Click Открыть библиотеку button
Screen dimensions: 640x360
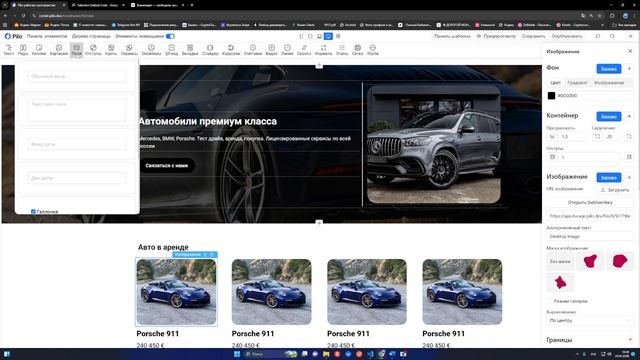[x=590, y=202]
